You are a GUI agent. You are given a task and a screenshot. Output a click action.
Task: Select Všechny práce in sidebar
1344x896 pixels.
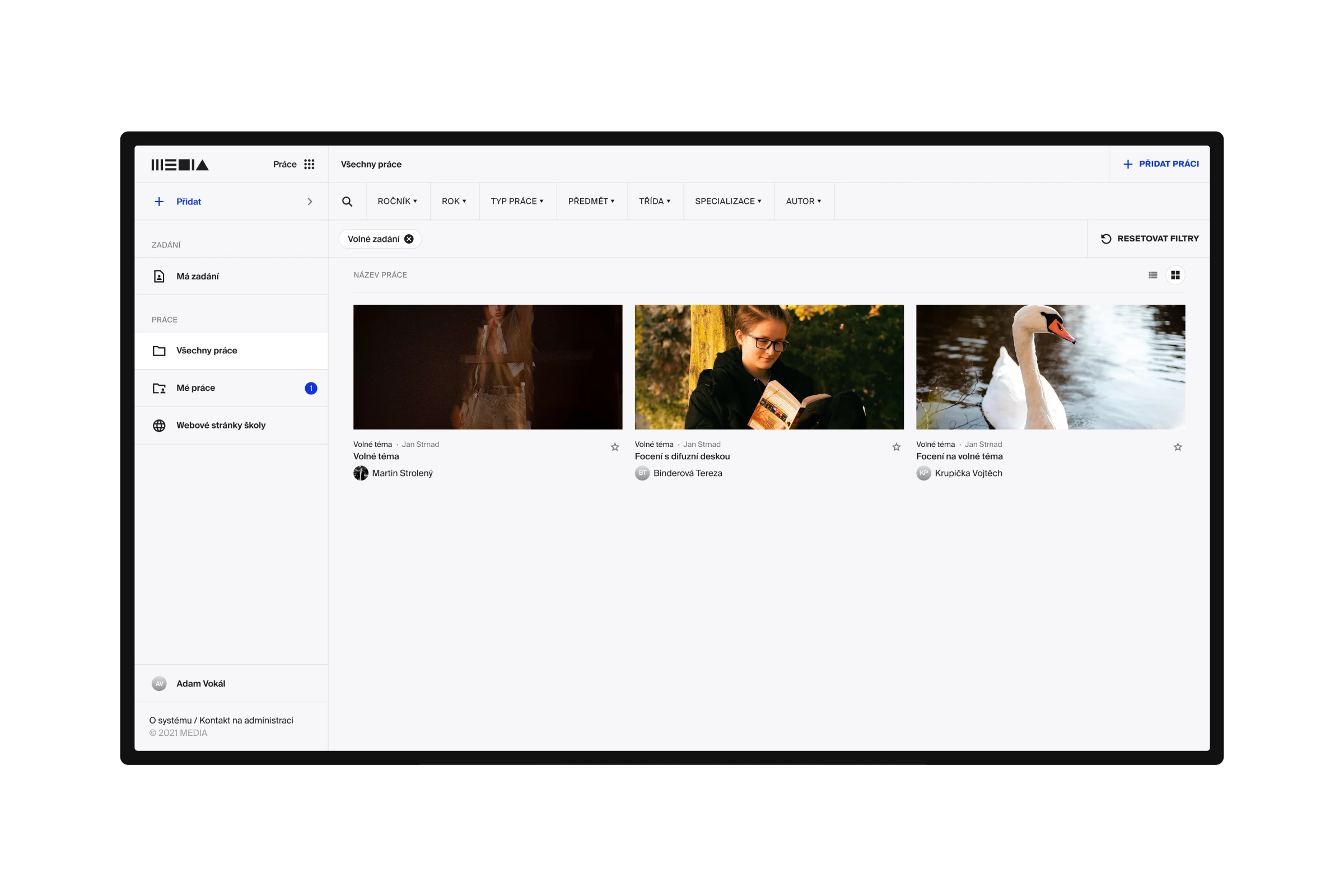tap(231, 351)
